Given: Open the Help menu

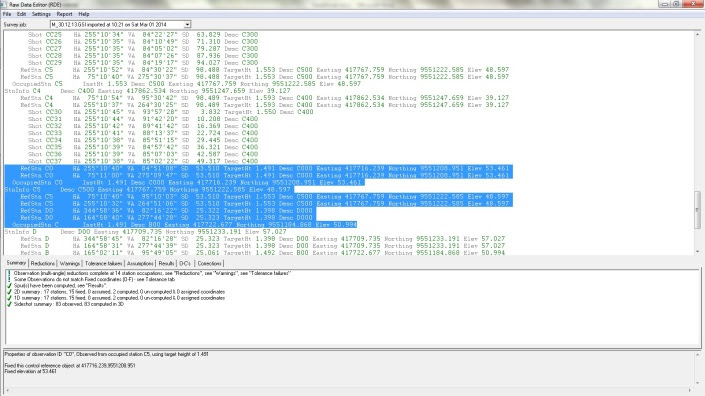Looking at the screenshot, I should click(x=84, y=14).
